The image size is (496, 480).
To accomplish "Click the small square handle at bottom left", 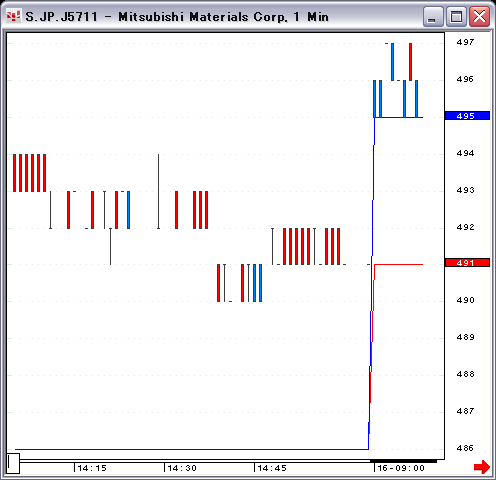I will coord(13,463).
